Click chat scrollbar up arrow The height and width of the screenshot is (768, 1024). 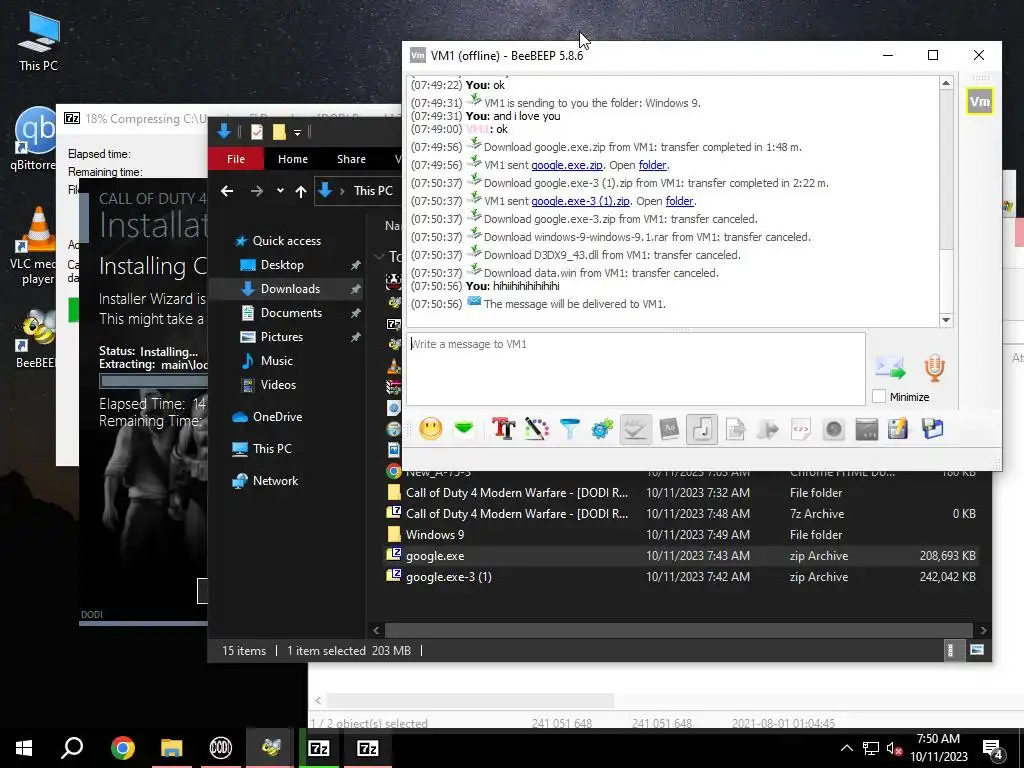[946, 83]
